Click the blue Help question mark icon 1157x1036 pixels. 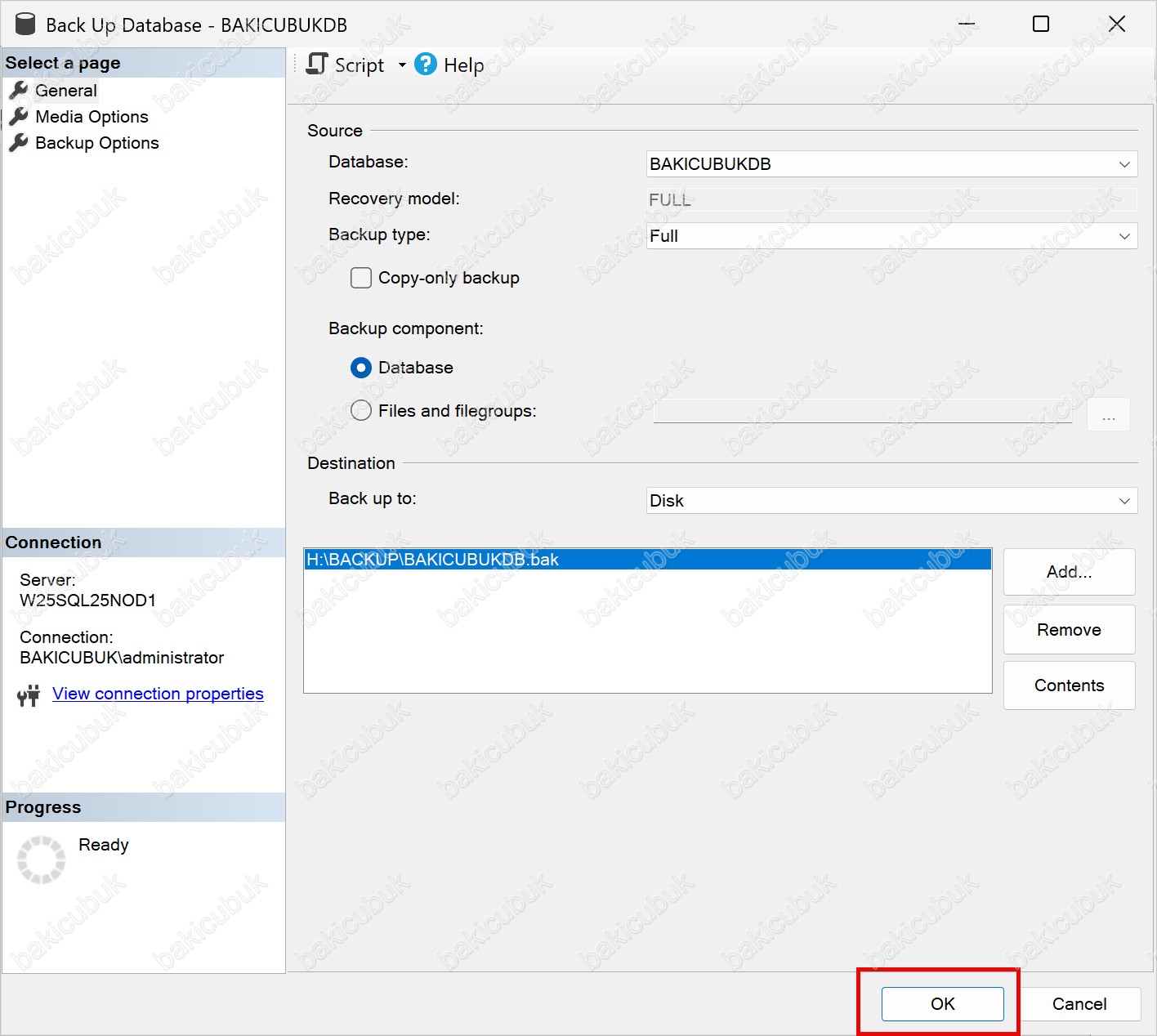[x=426, y=65]
